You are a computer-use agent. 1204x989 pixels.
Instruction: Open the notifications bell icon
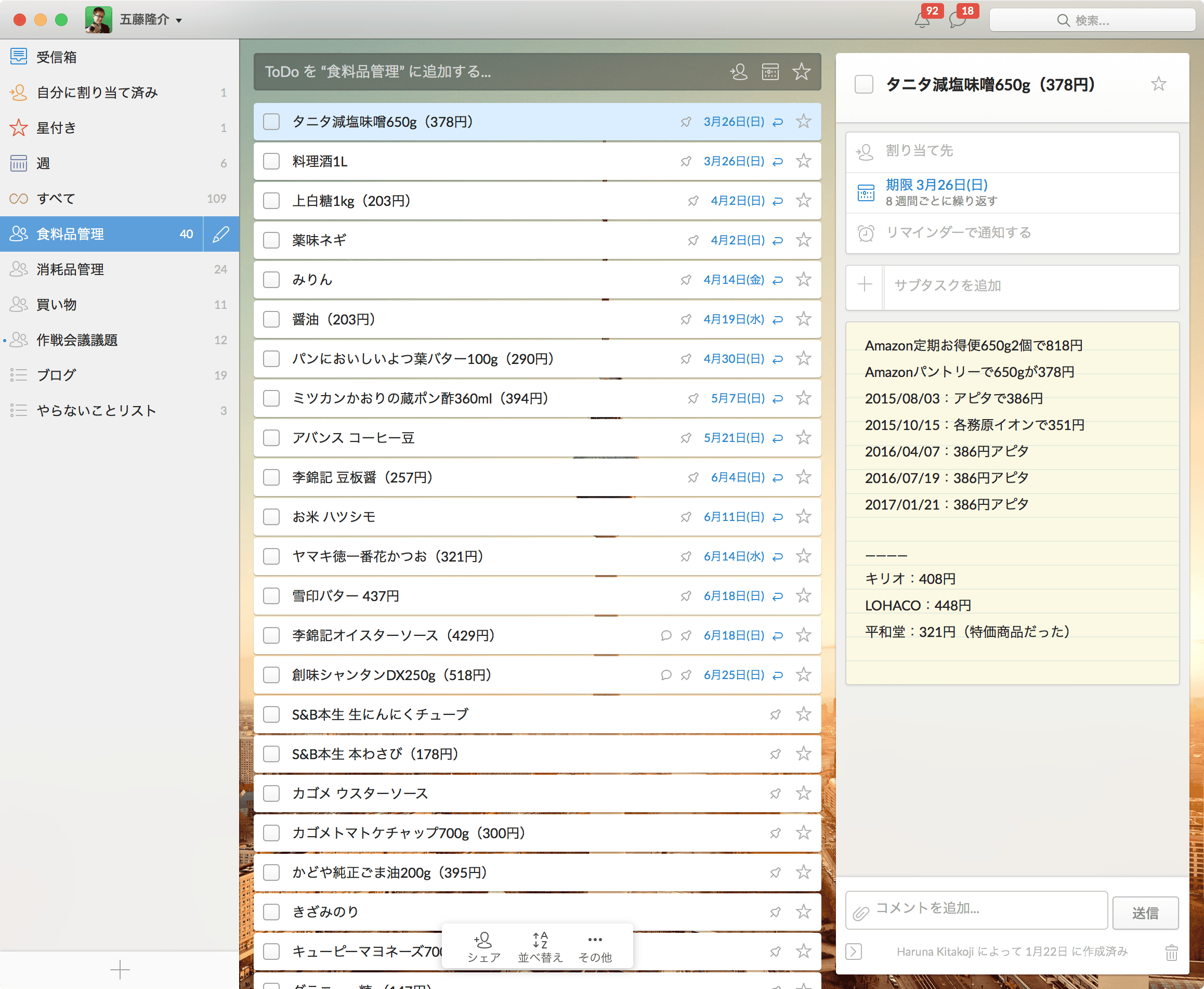[x=922, y=20]
